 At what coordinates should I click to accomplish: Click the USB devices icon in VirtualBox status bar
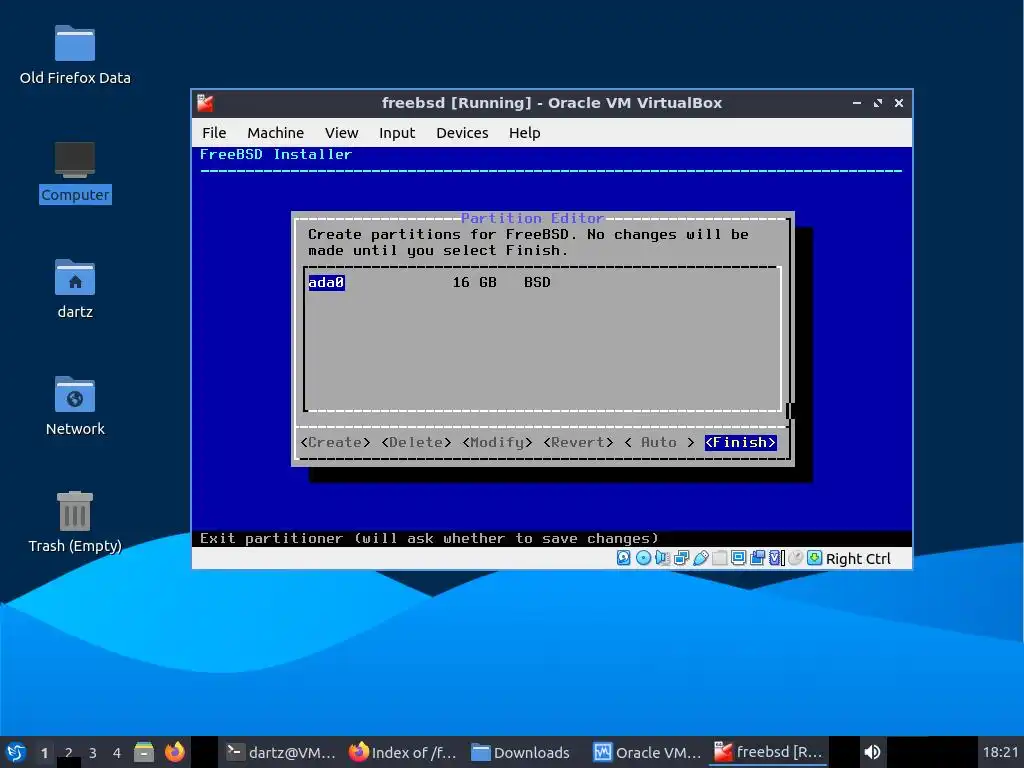701,558
